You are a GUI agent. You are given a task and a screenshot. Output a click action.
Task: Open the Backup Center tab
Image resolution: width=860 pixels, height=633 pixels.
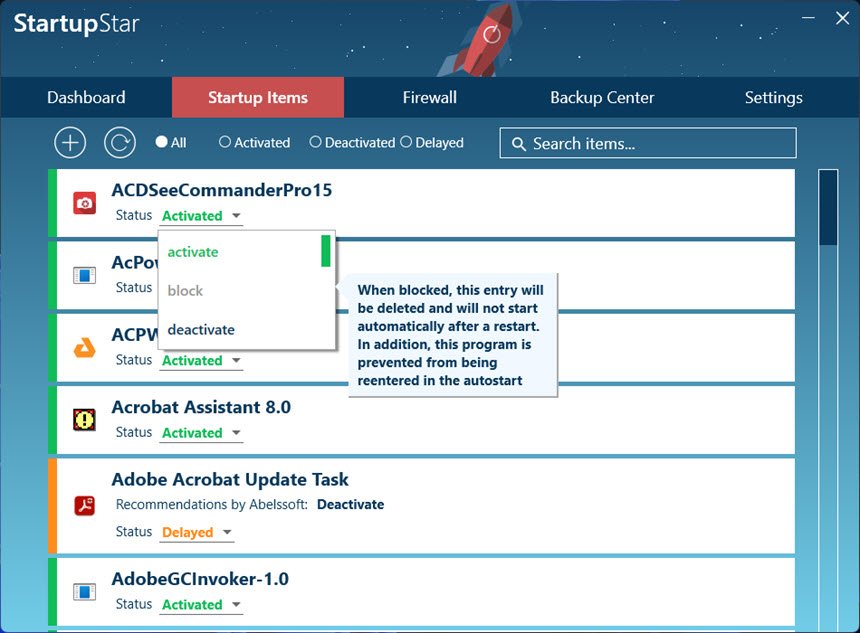602,97
